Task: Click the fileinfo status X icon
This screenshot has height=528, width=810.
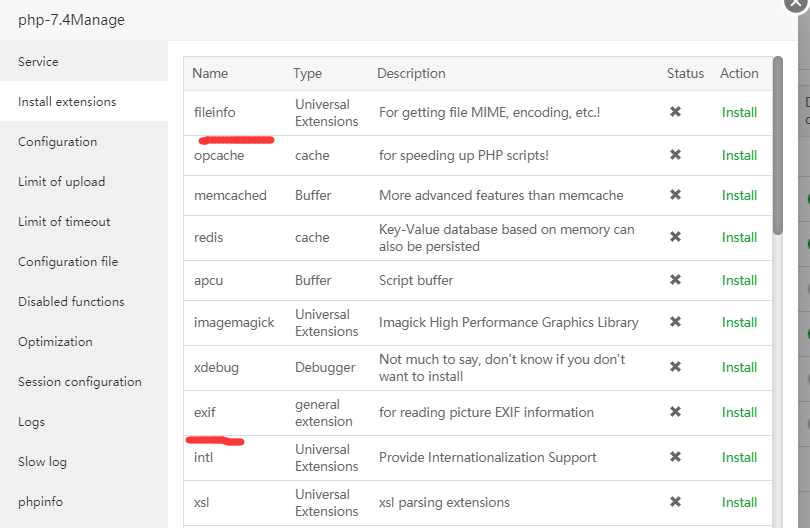Action: [675, 112]
